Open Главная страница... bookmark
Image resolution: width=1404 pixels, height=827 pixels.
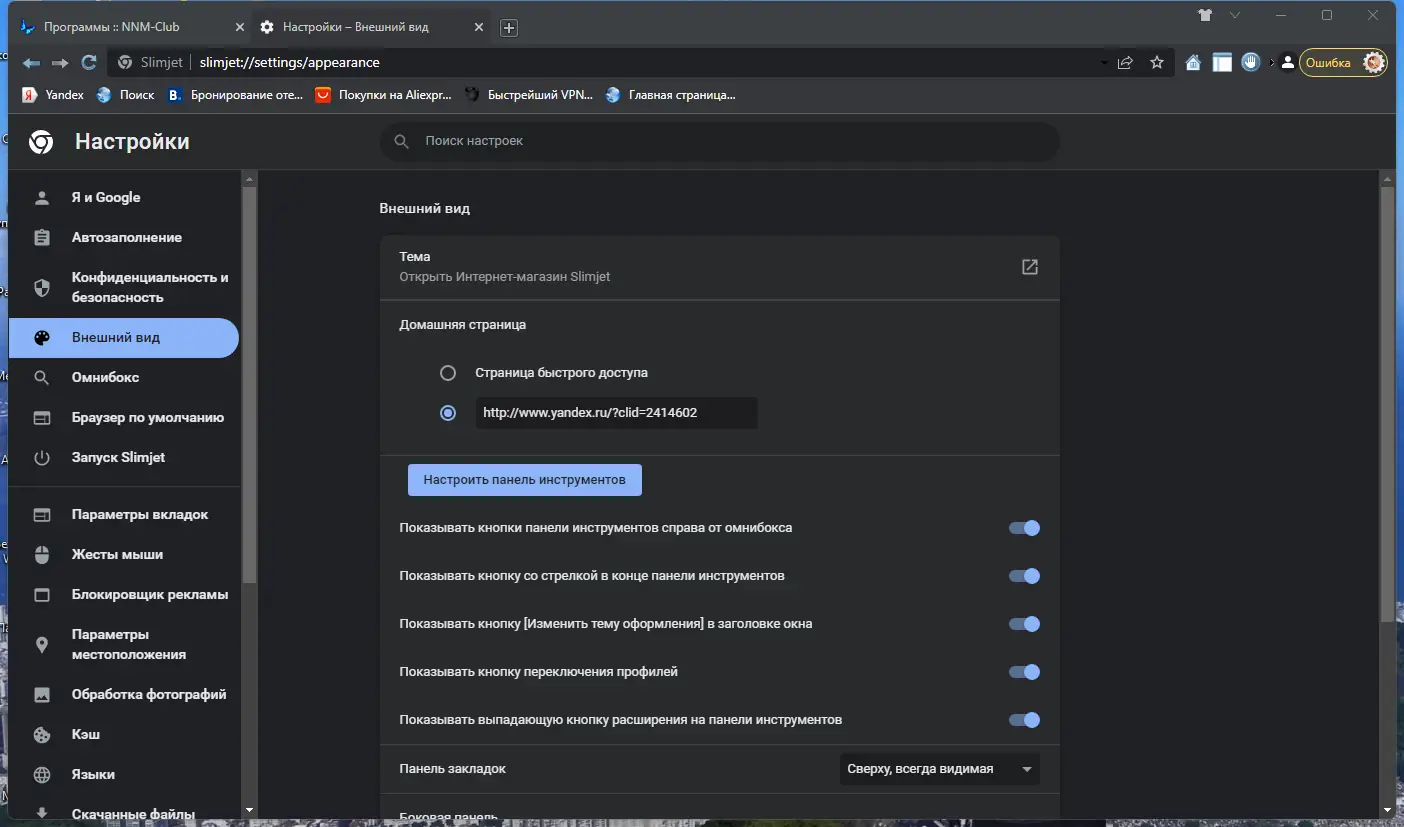click(x=670, y=95)
